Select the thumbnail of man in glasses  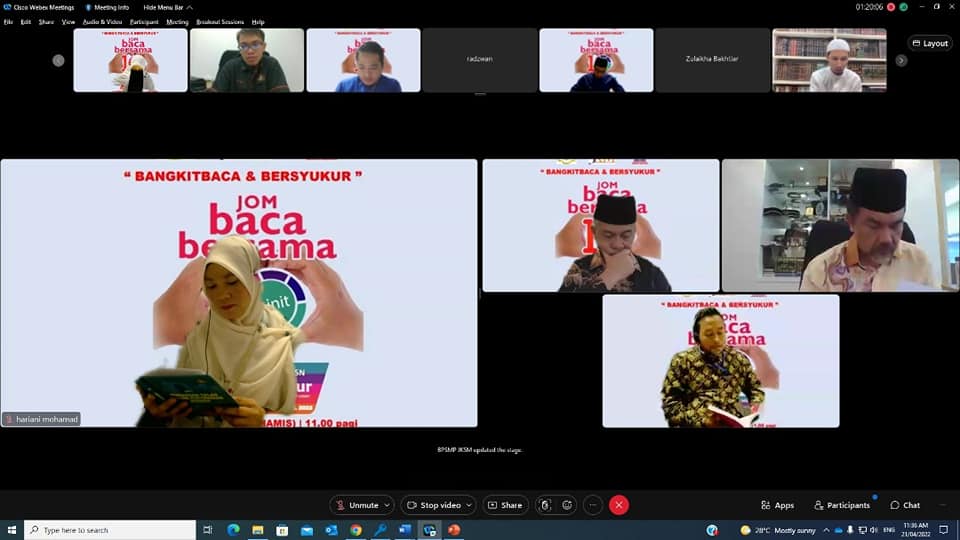pos(247,60)
